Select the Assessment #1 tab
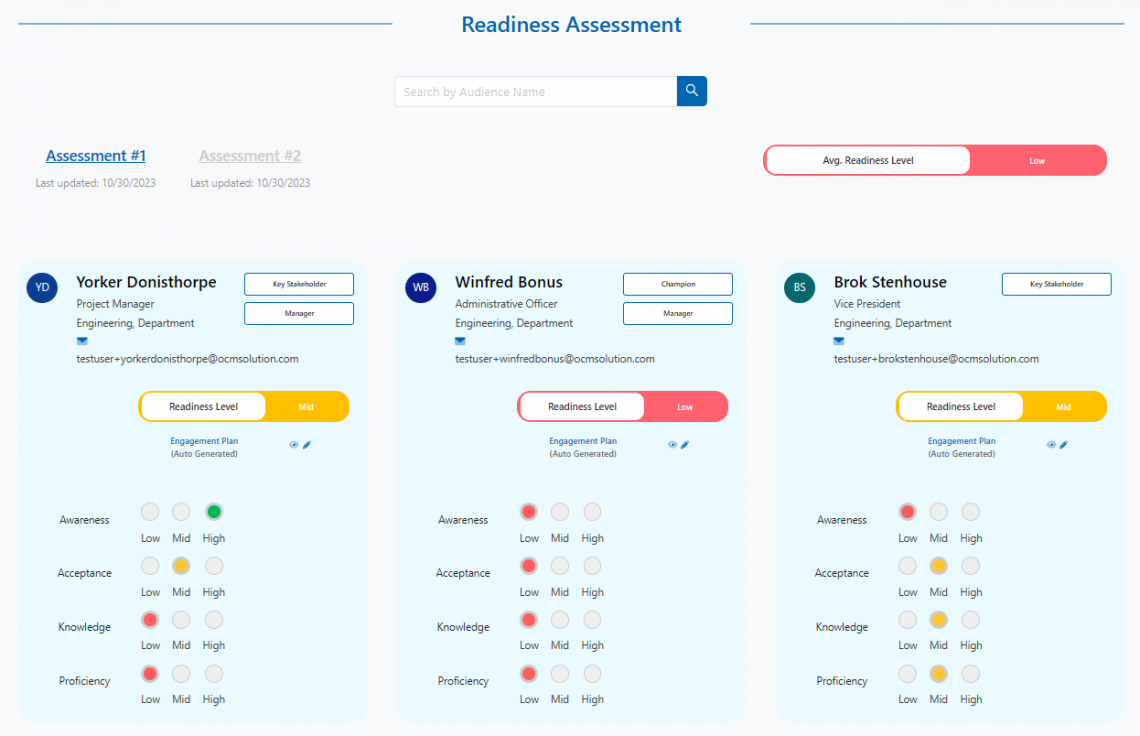The image size is (1140, 736). (95, 155)
